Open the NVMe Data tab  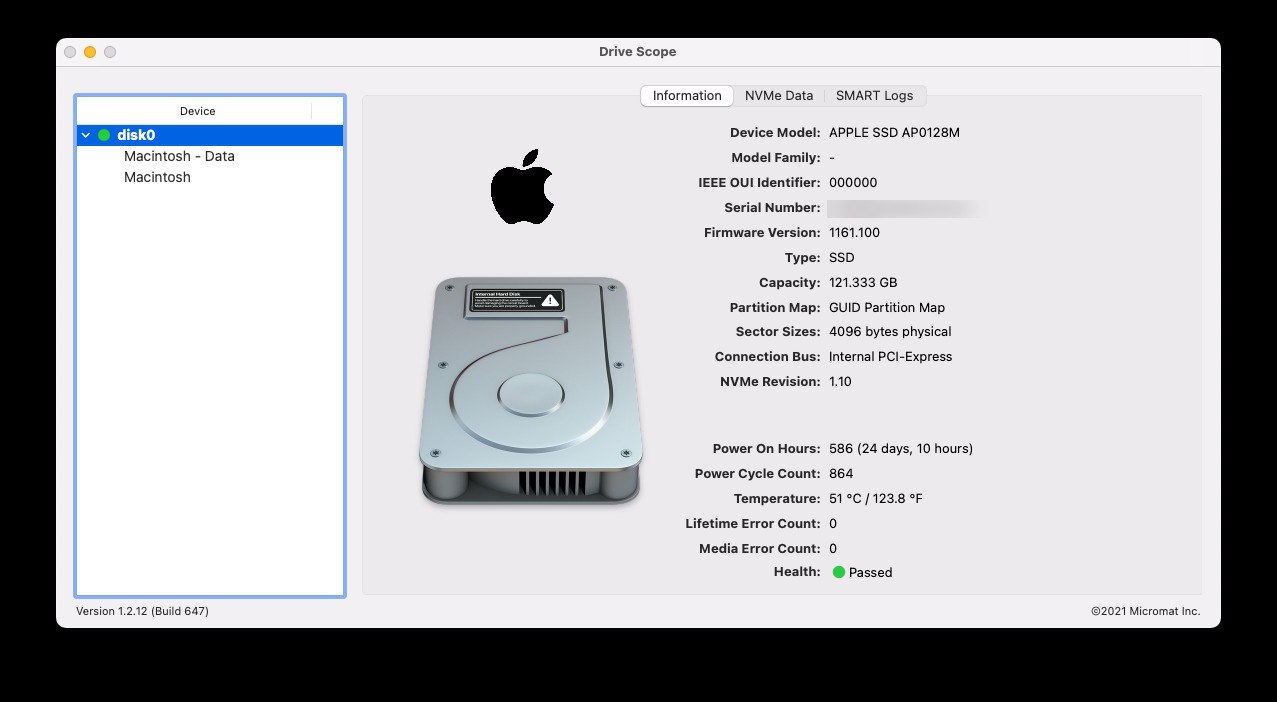click(779, 96)
